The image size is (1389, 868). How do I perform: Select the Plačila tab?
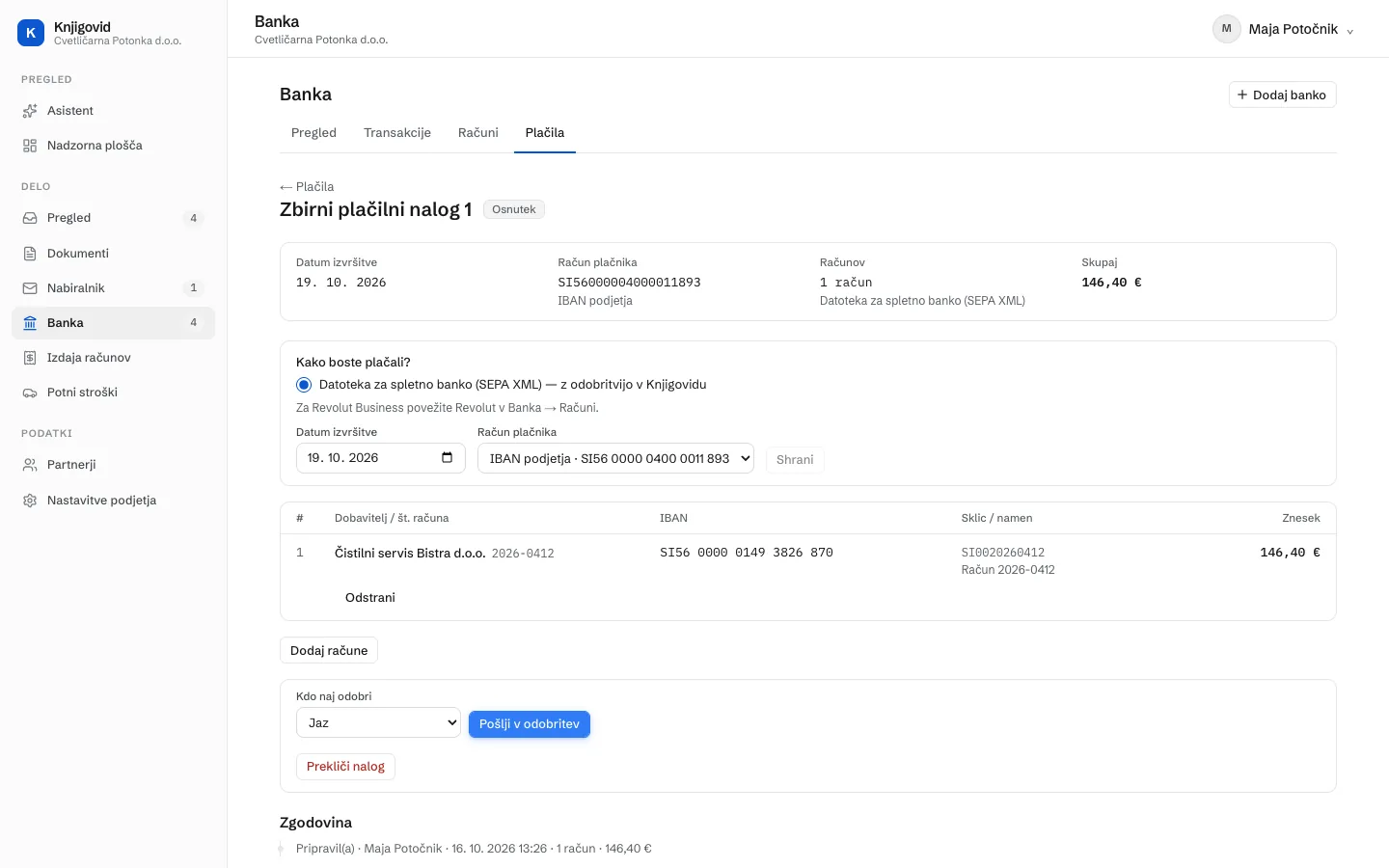[x=545, y=133]
